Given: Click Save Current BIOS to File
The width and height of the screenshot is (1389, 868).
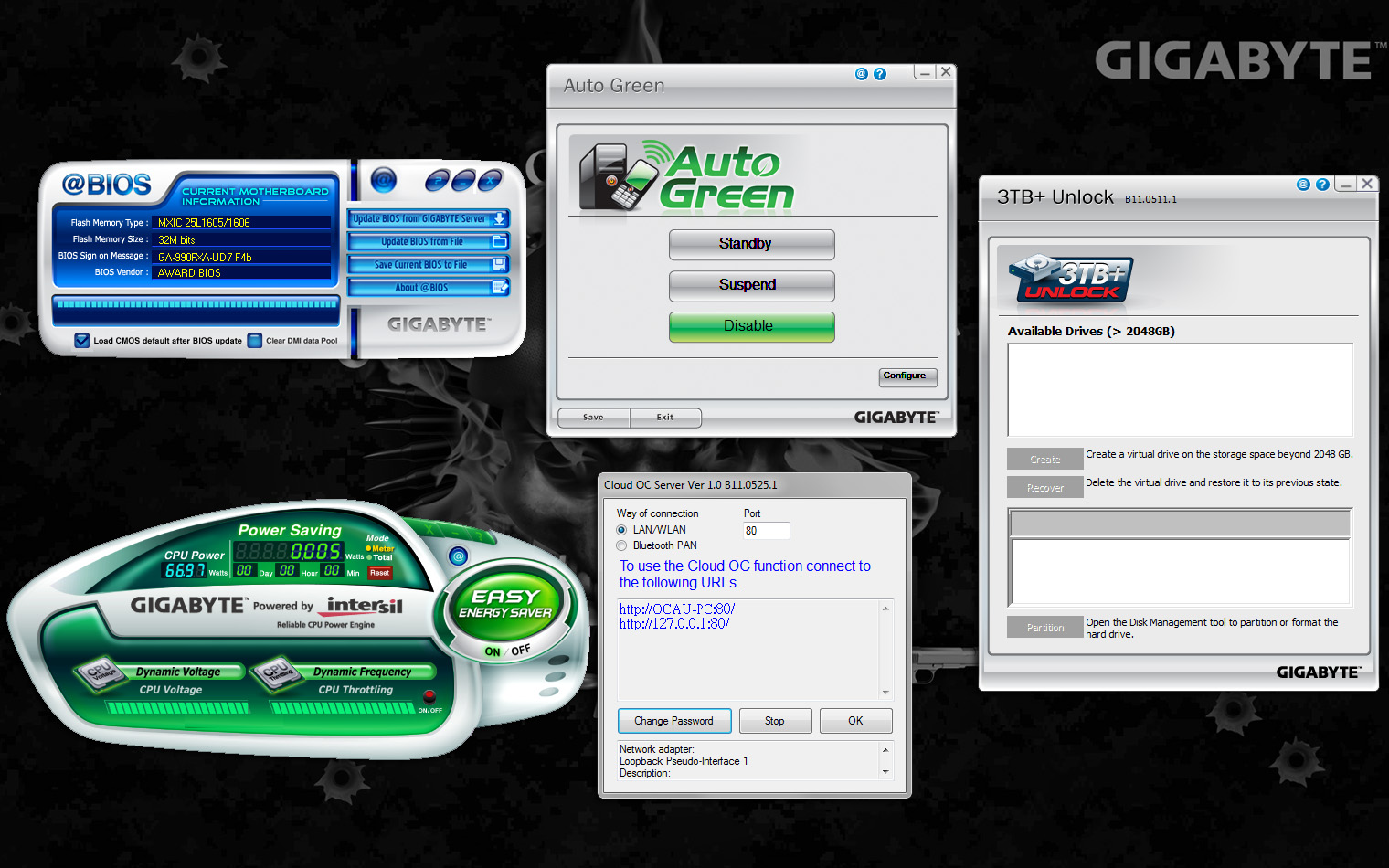Looking at the screenshot, I should 429,265.
